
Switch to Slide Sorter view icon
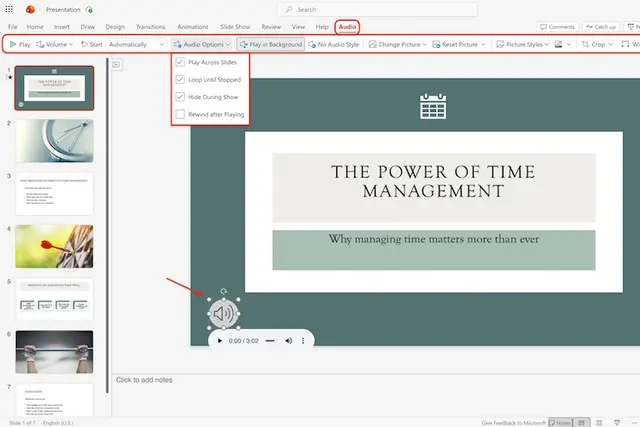coord(599,423)
